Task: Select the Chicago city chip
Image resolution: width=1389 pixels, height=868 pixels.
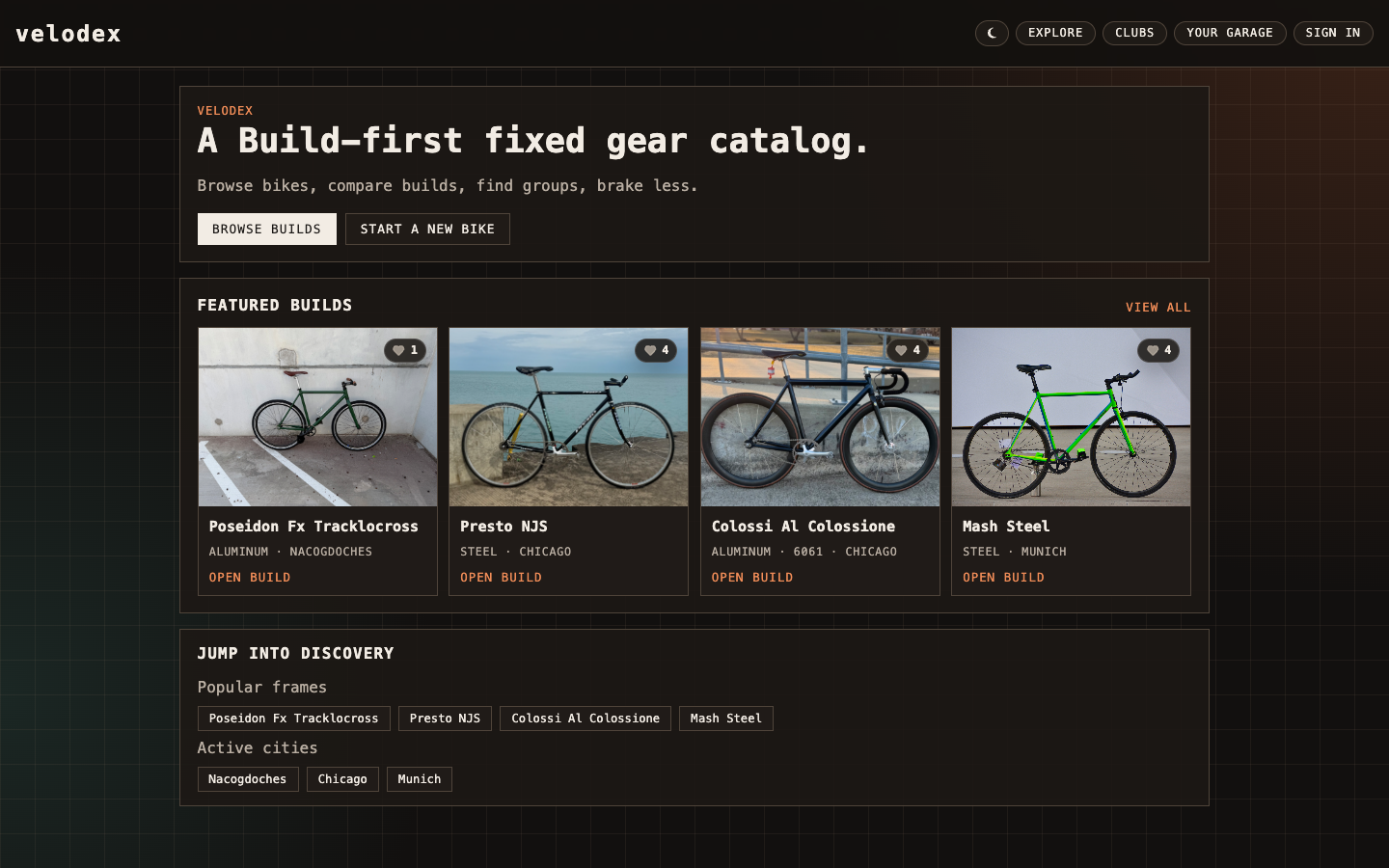Action: pyautogui.click(x=342, y=779)
